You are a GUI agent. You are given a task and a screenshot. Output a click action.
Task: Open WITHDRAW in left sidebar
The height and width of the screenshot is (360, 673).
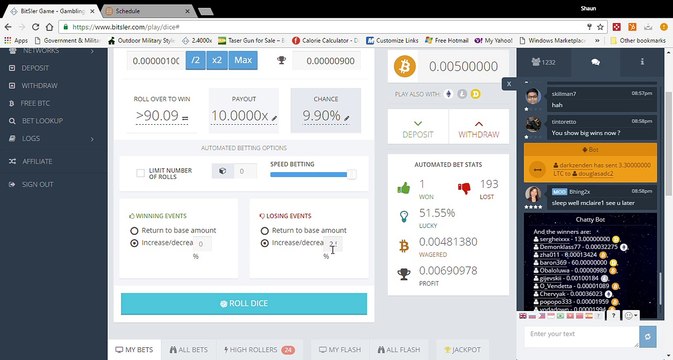[39, 86]
